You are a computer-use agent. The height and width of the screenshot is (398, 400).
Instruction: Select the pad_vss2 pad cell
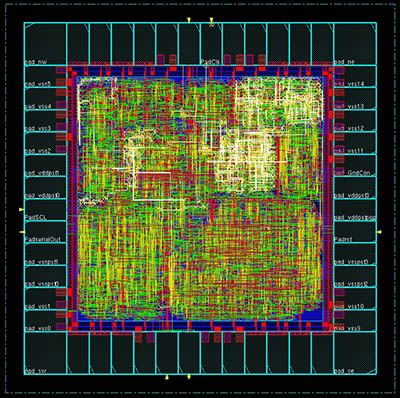click(46, 143)
